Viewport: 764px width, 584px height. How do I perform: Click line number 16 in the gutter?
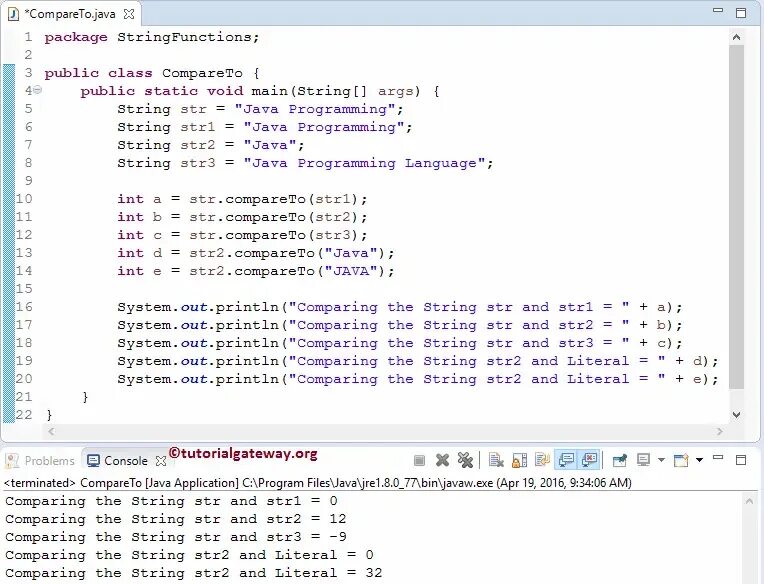pos(24,307)
